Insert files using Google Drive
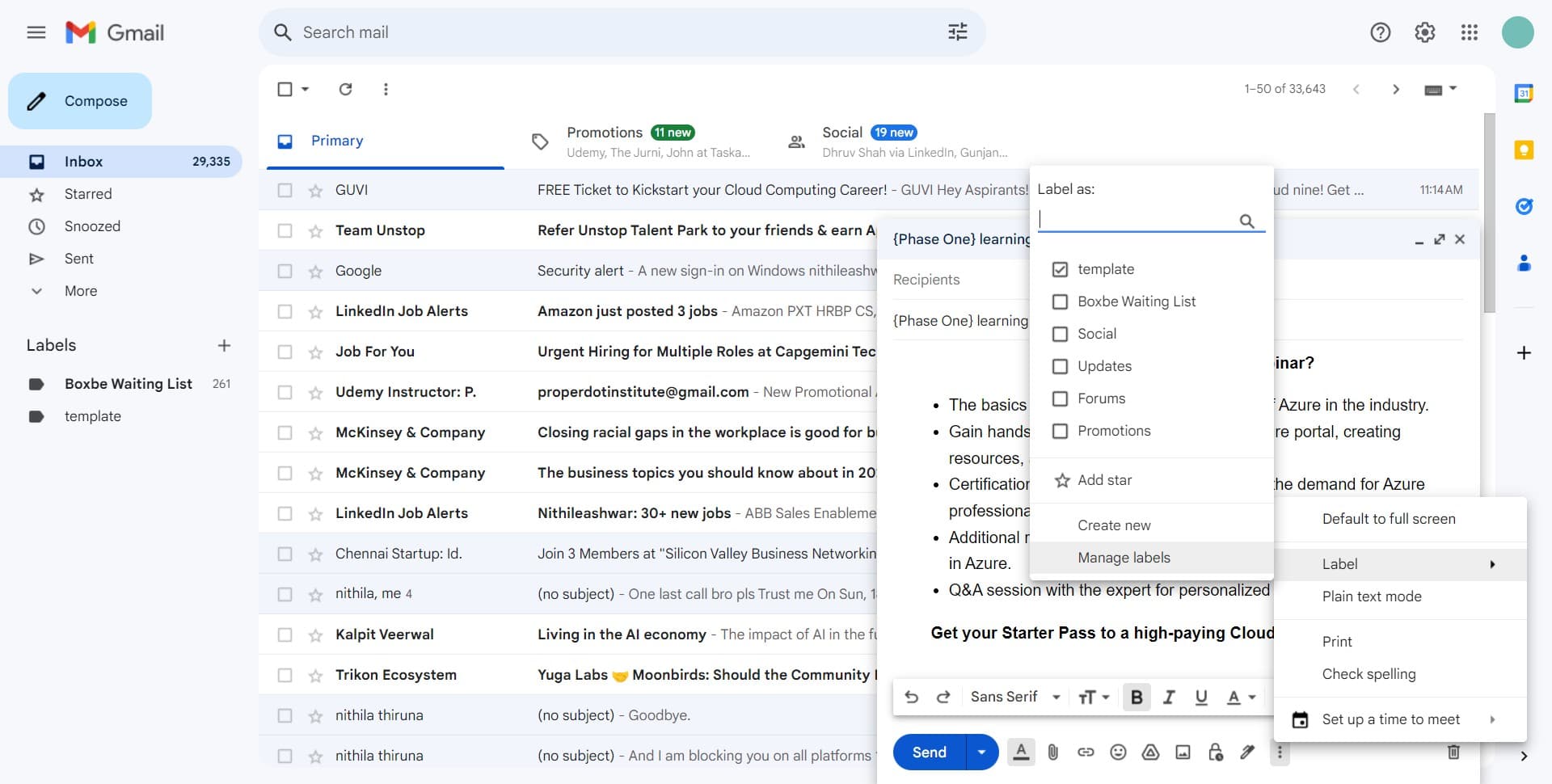This screenshot has width=1552, height=784. tap(1150, 752)
